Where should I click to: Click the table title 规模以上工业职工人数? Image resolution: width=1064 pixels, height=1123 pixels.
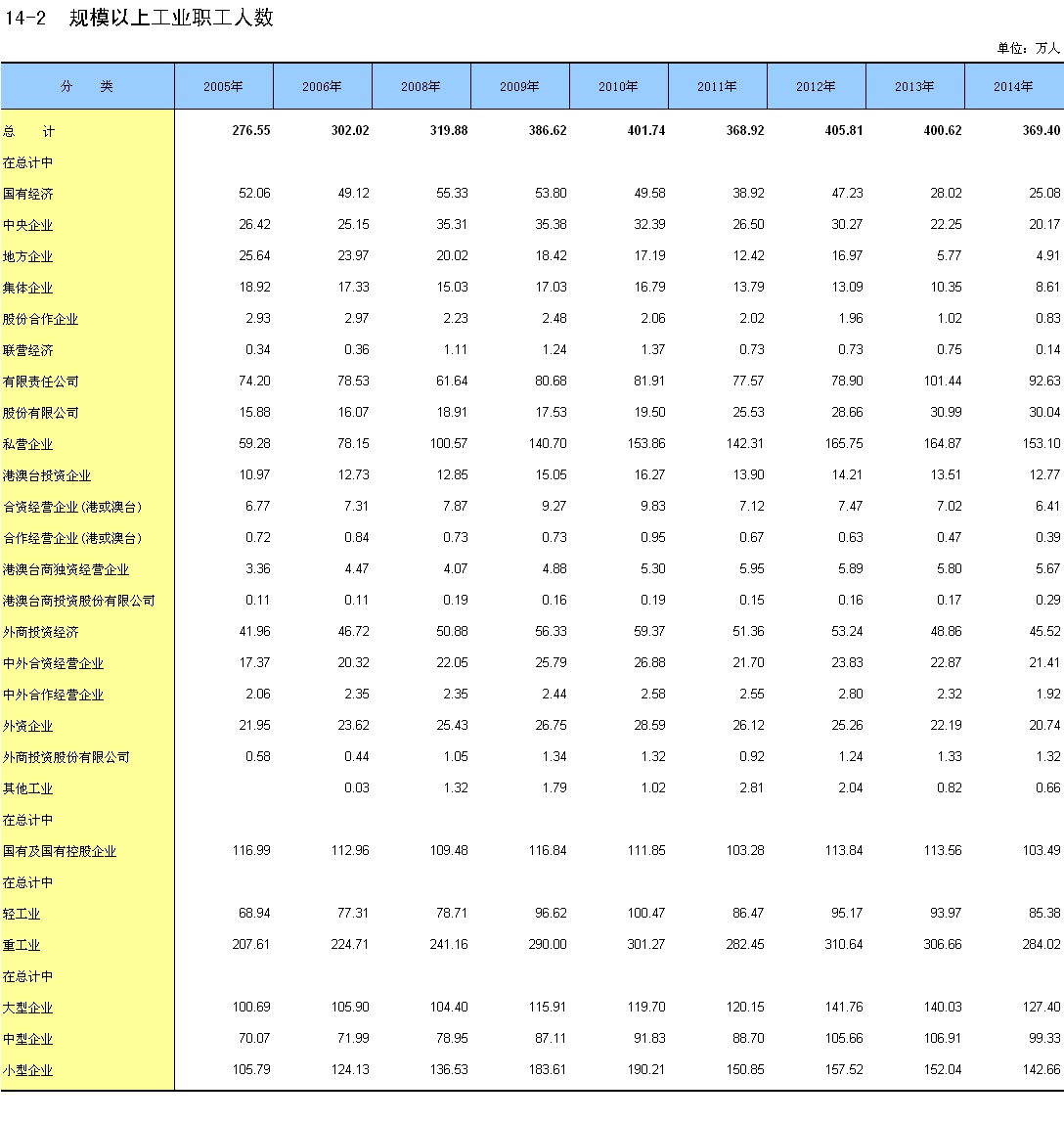click(171, 18)
